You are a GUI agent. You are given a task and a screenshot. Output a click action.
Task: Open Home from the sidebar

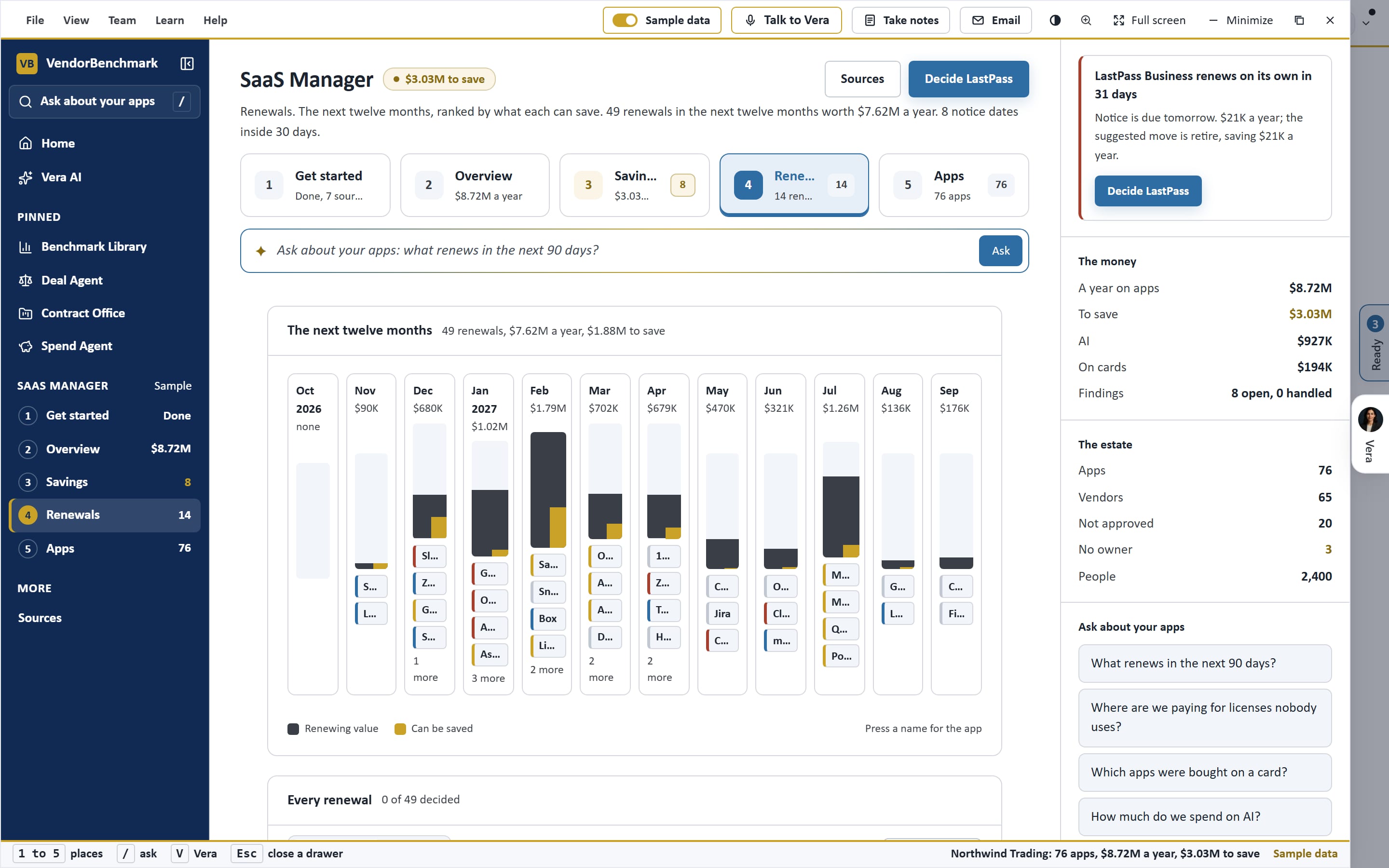coord(105,143)
